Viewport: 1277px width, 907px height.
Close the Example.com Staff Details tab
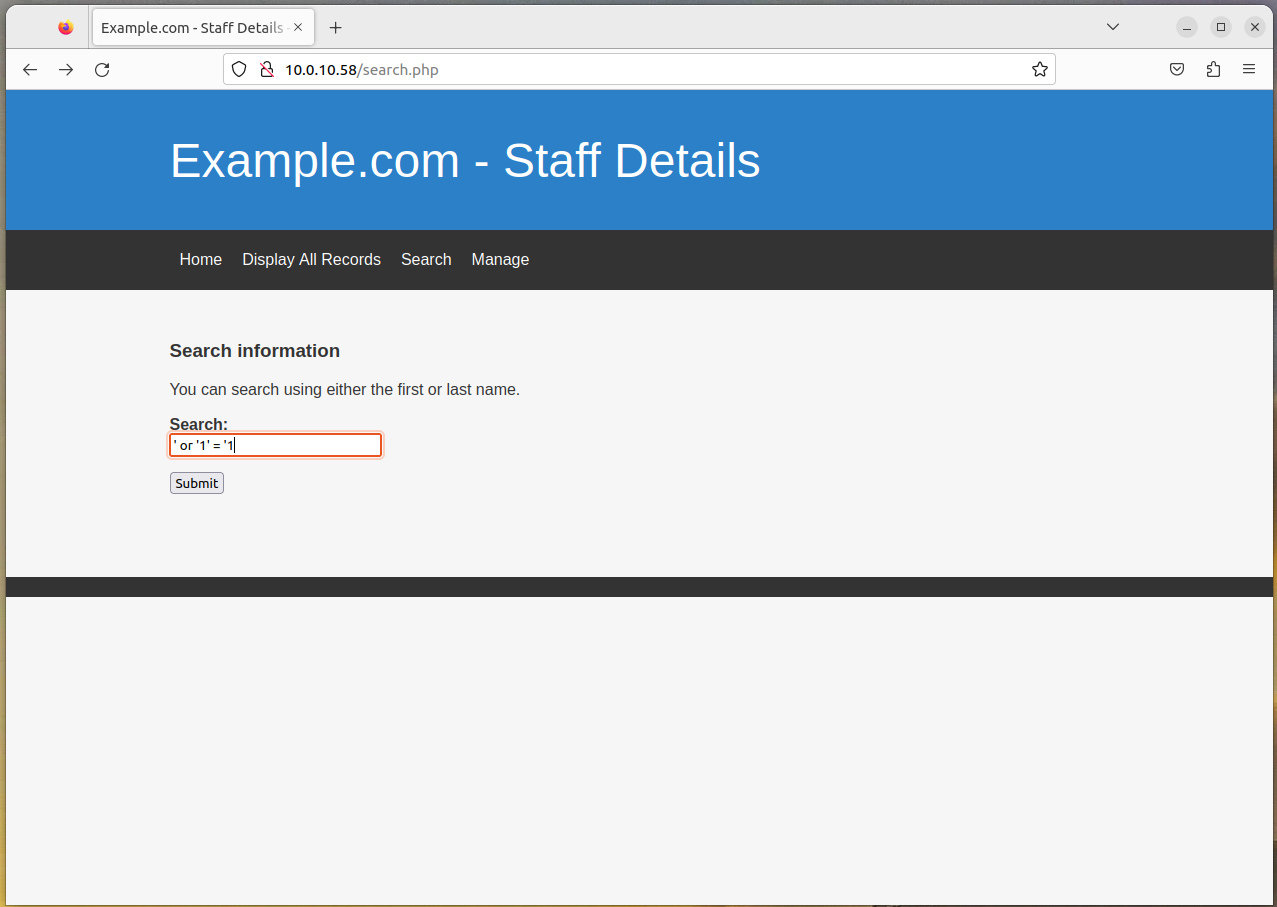(298, 28)
